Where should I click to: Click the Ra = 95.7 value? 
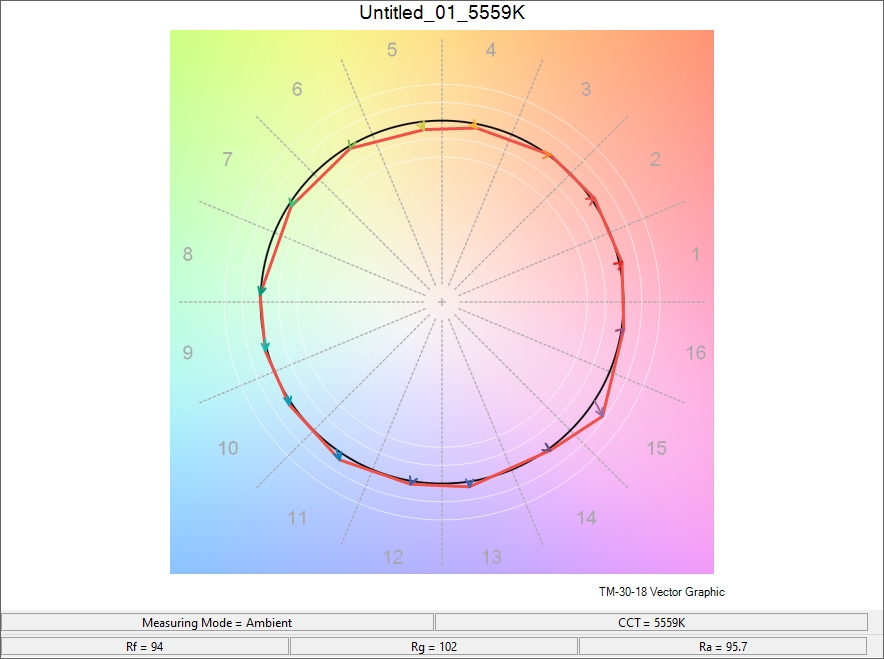tap(723, 647)
